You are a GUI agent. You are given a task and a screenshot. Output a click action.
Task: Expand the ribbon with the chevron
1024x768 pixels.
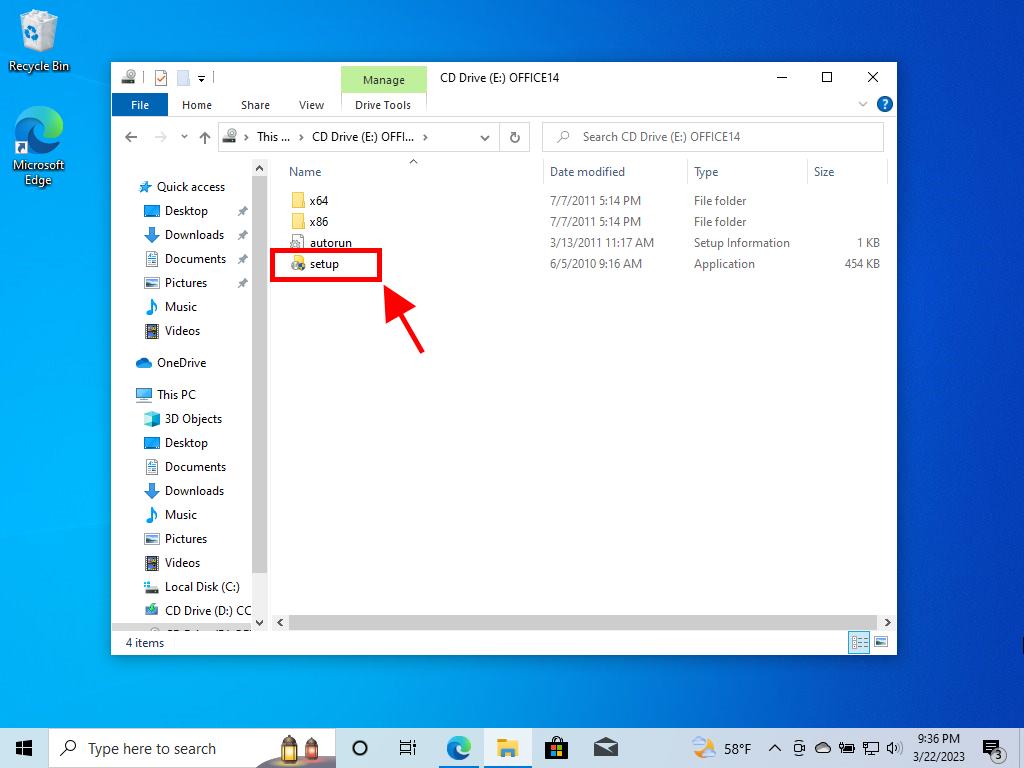pyautogui.click(x=863, y=104)
